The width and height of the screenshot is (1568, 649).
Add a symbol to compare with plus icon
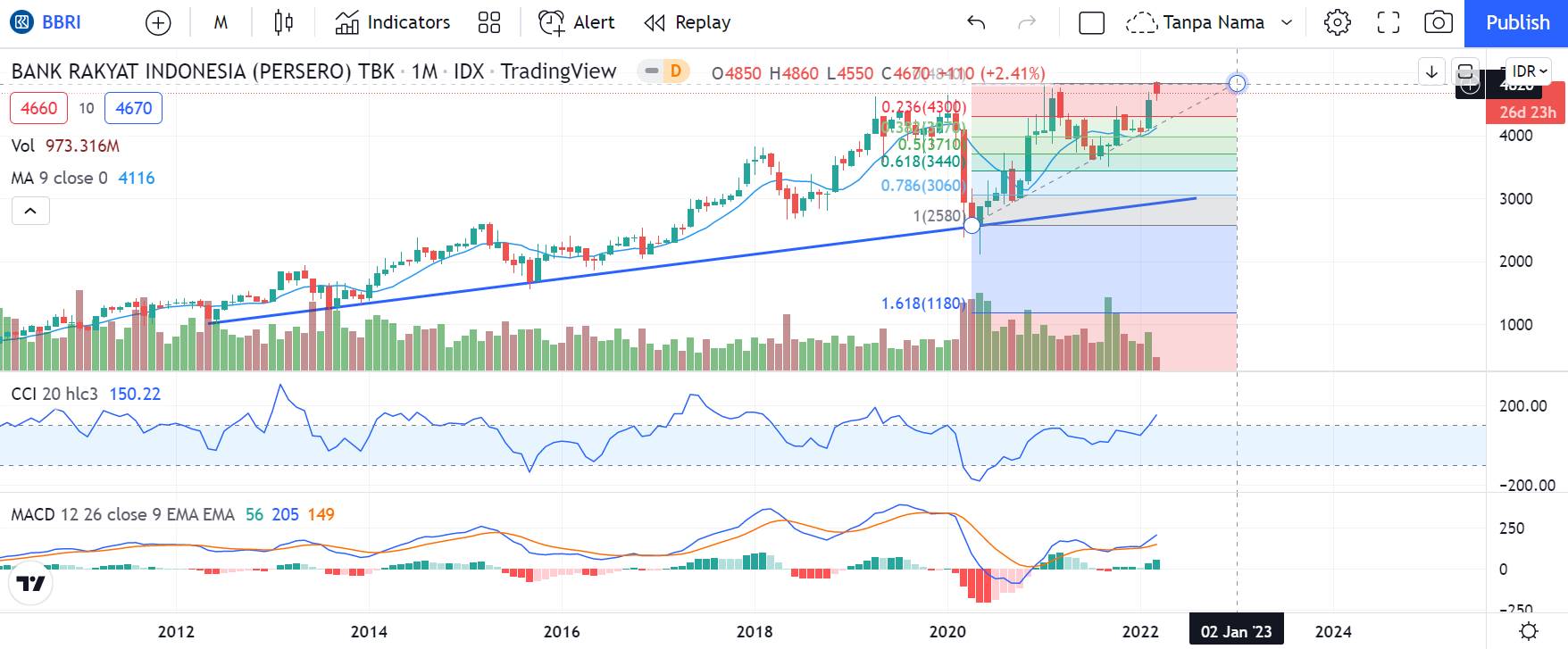point(158,22)
